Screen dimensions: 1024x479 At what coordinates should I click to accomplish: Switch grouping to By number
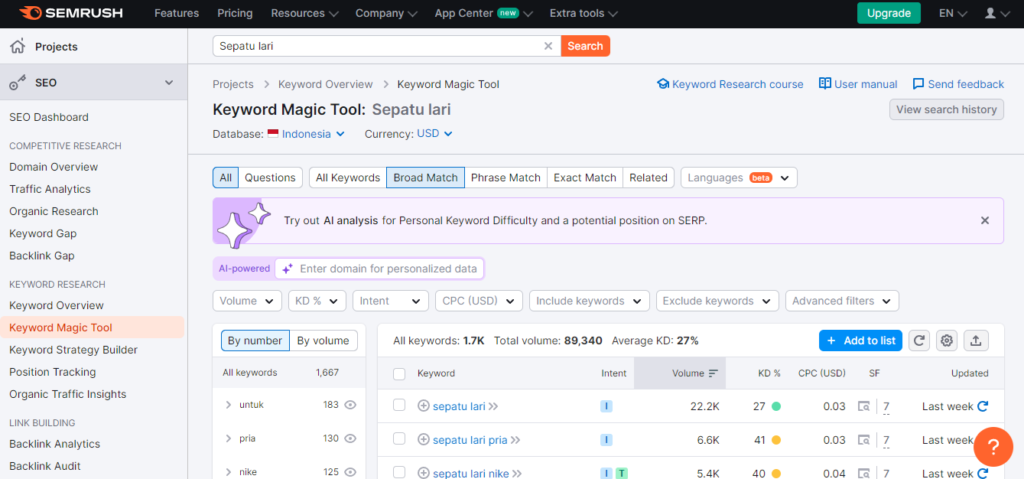coord(255,340)
